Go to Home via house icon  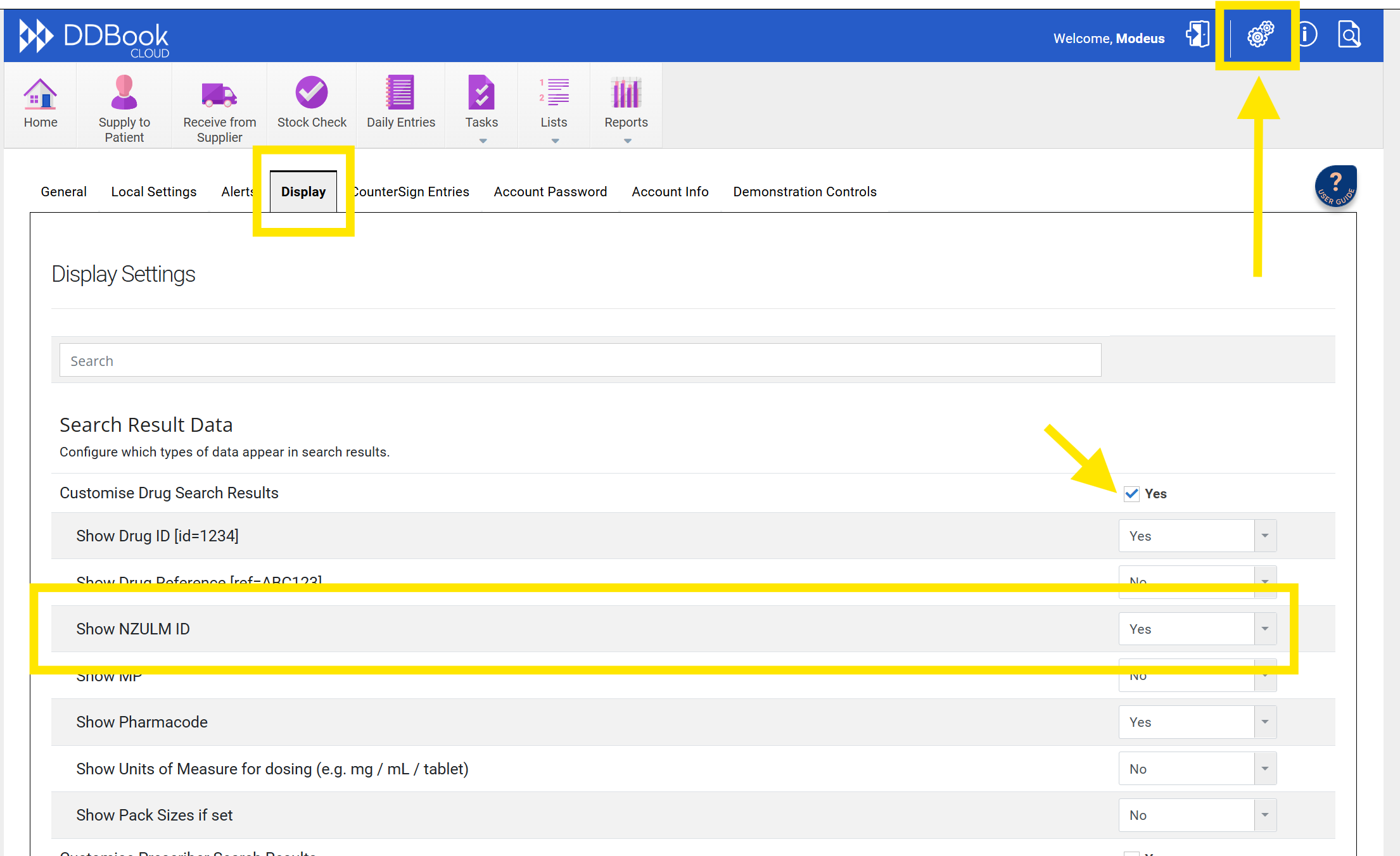click(x=41, y=94)
